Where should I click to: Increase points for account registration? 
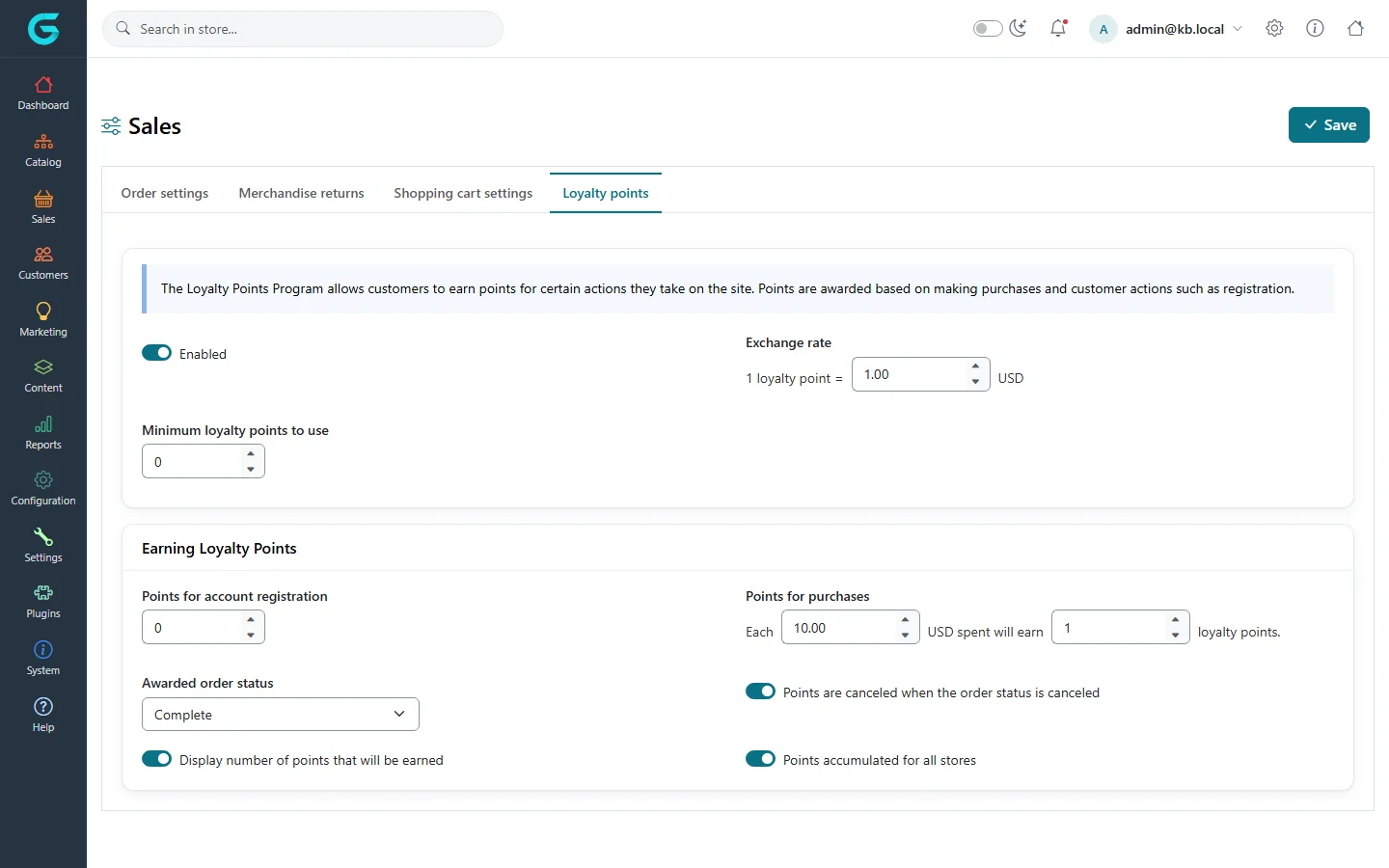click(251, 619)
